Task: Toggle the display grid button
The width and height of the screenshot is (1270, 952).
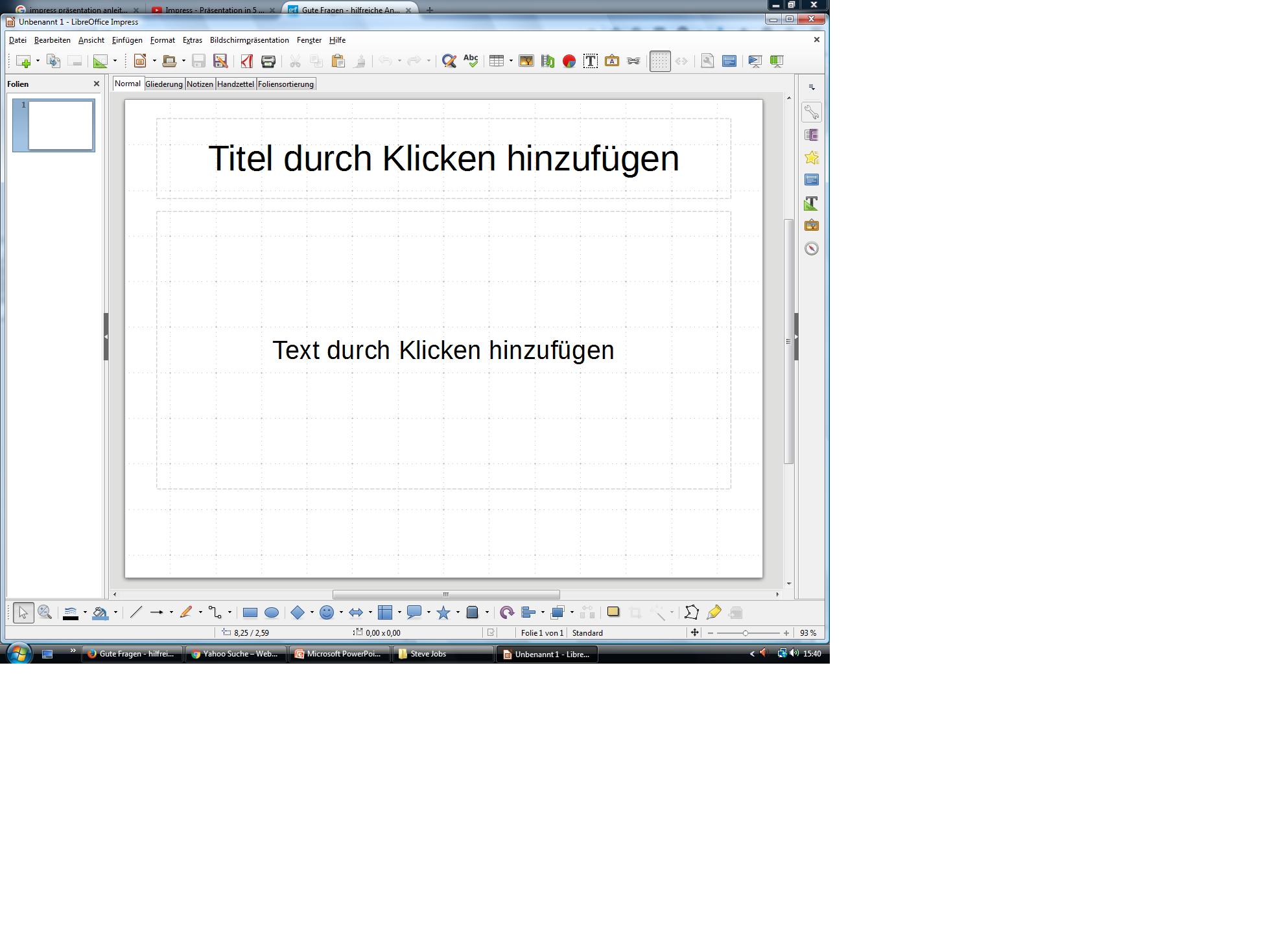Action: [x=660, y=61]
